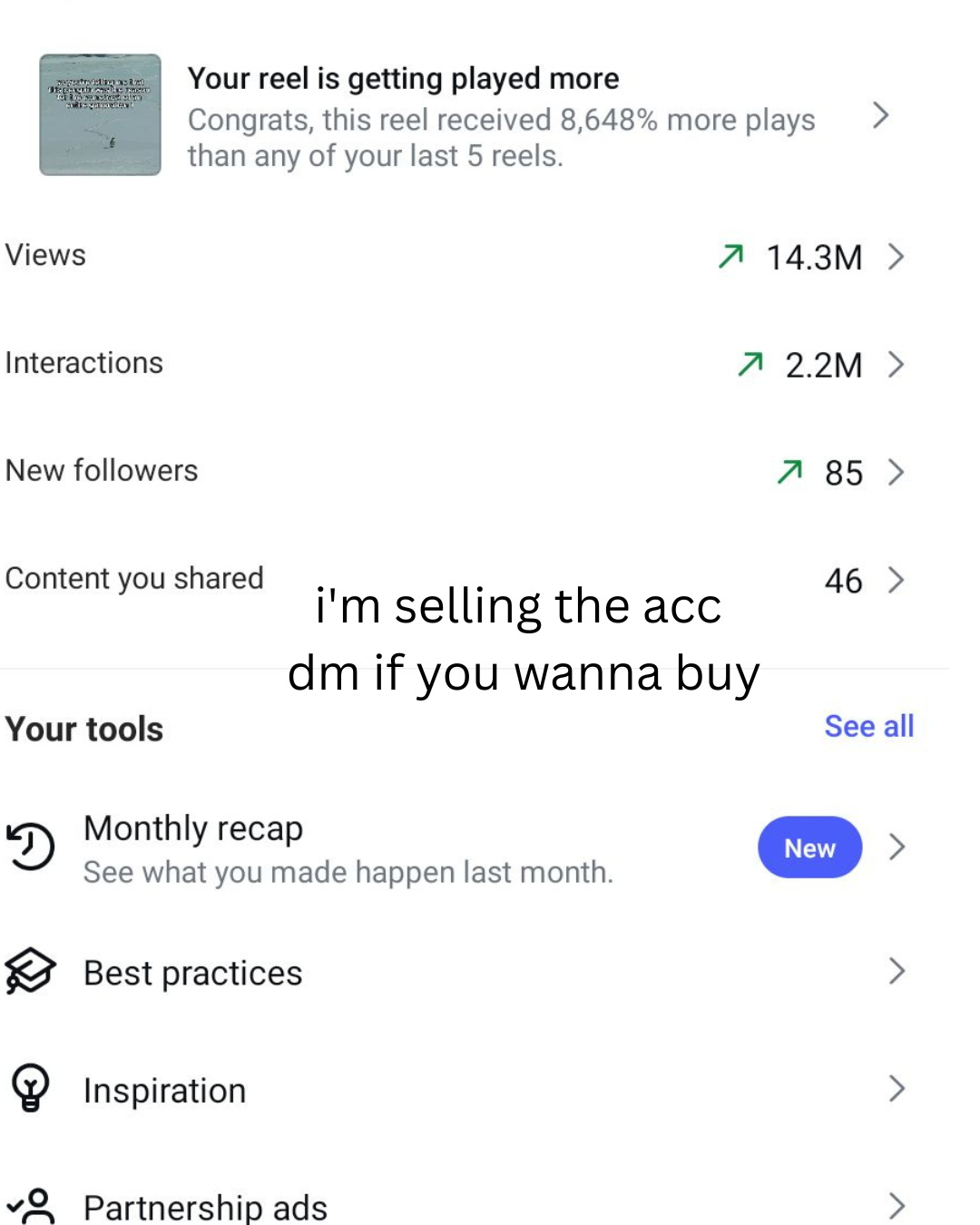
Task: Click green trend arrow beside Views
Action: click(x=730, y=257)
